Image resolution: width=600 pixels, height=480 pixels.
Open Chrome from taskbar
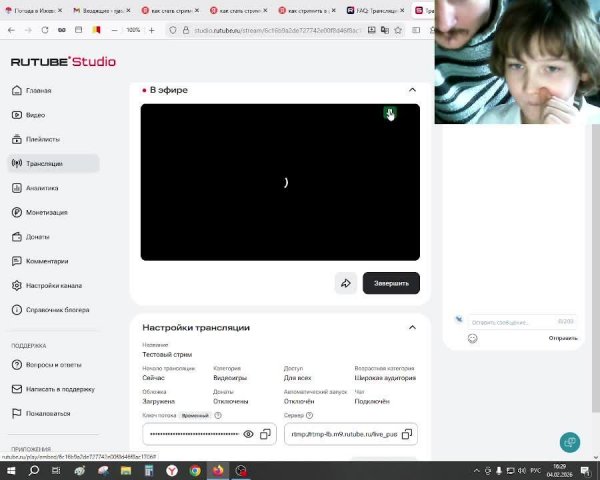[195, 470]
